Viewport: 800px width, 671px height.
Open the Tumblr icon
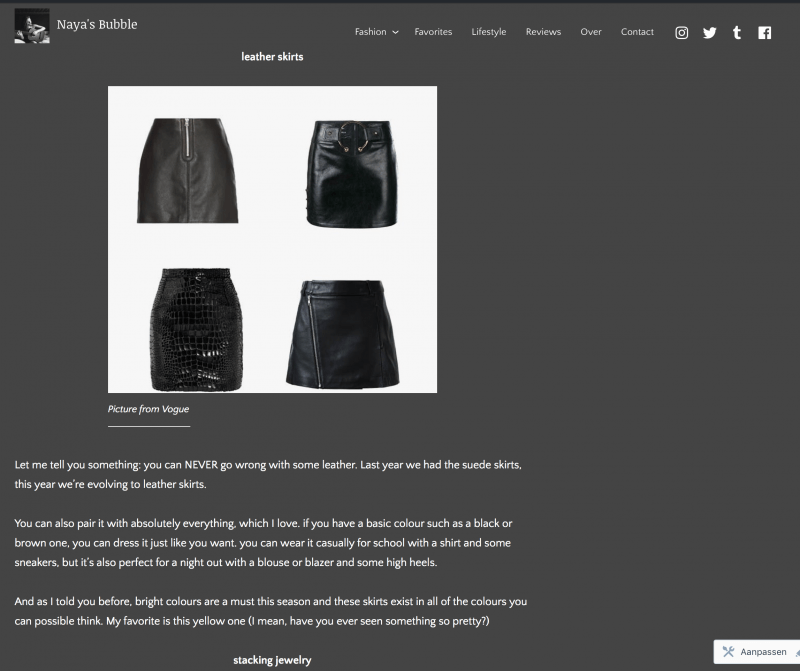[737, 33]
